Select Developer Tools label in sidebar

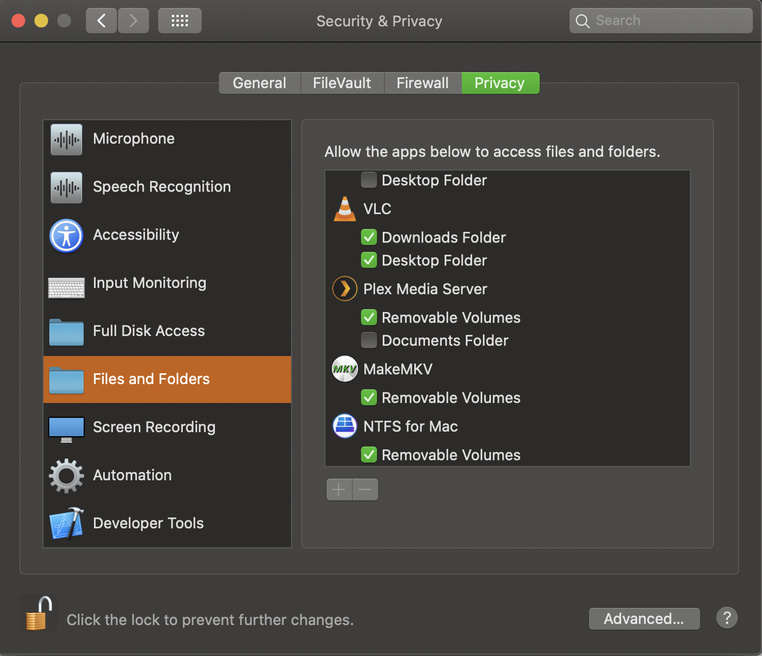(148, 523)
